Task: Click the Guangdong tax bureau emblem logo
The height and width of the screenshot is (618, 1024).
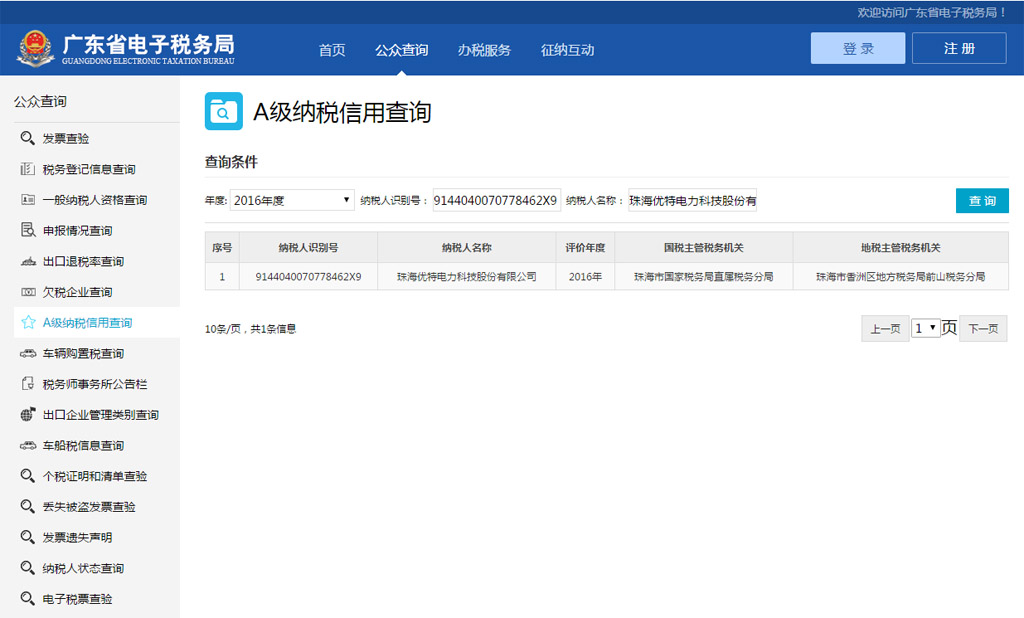Action: (36, 48)
